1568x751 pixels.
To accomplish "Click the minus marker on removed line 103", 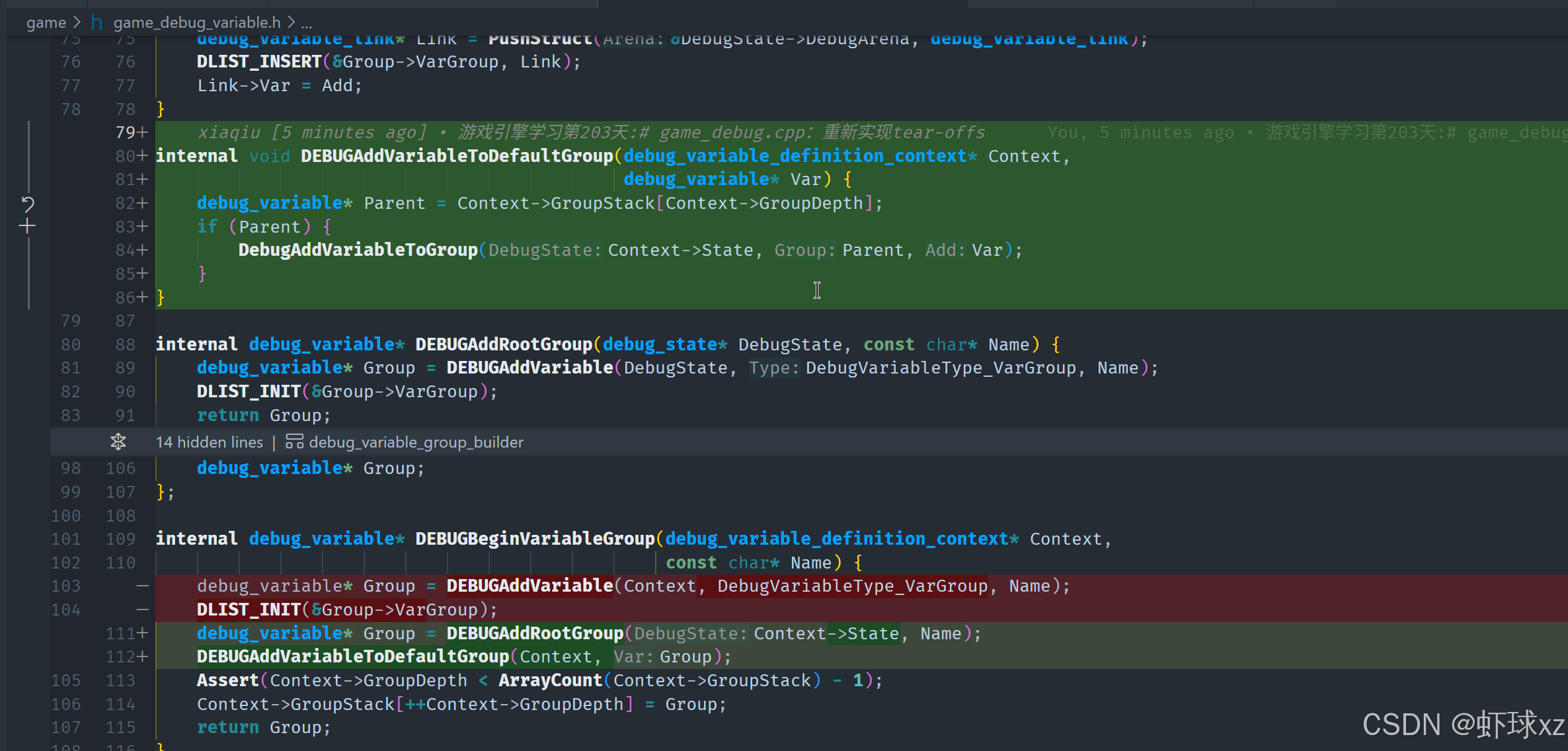I will [142, 586].
